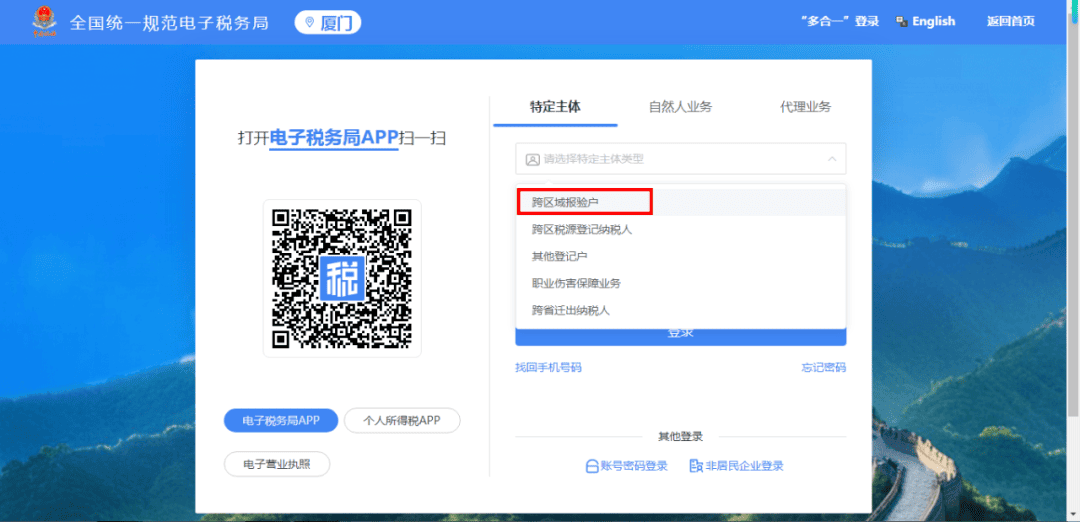Select the 电子营业执照 scan option

pos(277,465)
